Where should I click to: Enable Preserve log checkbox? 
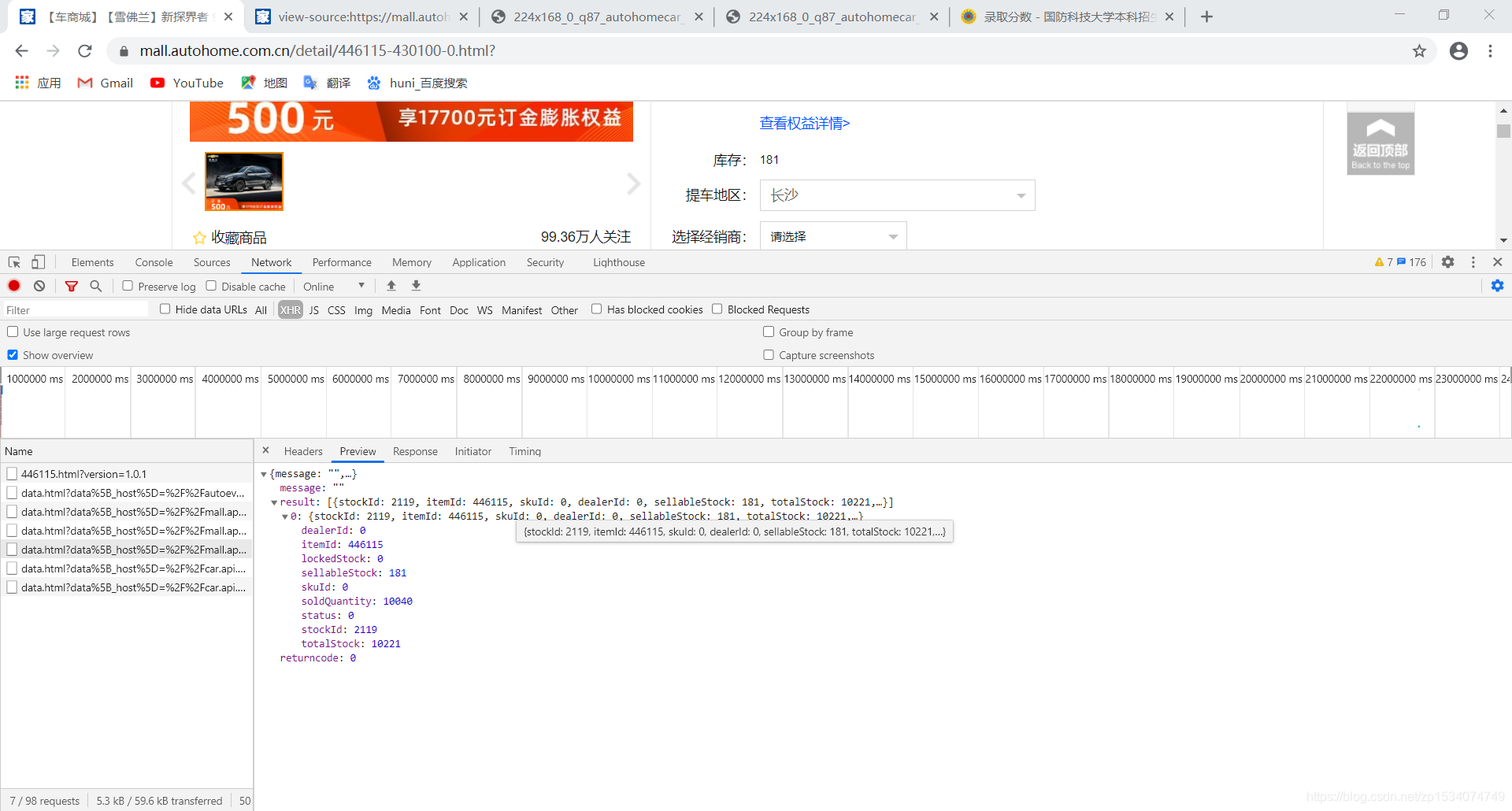pos(128,286)
